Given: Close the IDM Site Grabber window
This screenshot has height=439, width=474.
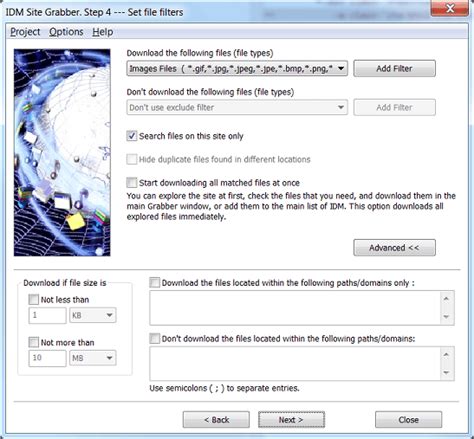Looking at the screenshot, I should 450,8.
